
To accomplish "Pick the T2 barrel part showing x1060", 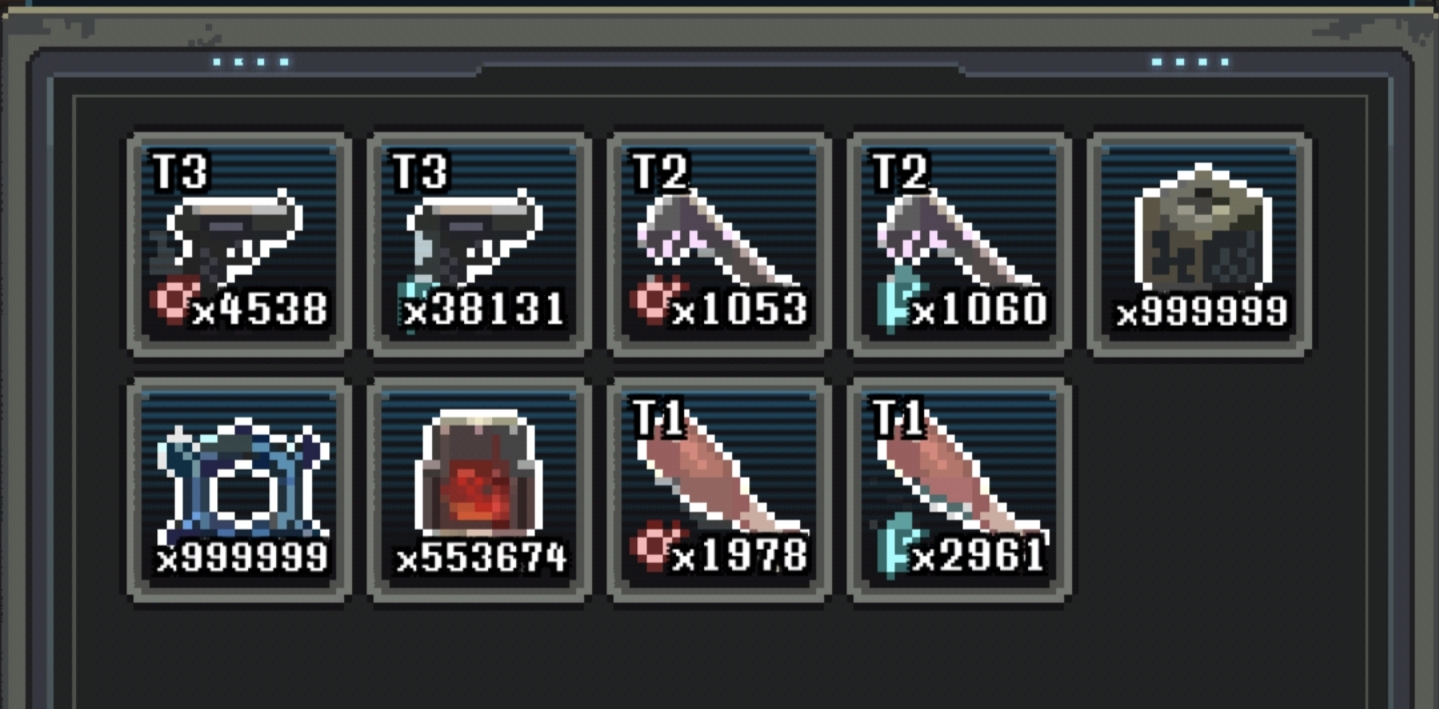I will pyautogui.click(x=960, y=244).
